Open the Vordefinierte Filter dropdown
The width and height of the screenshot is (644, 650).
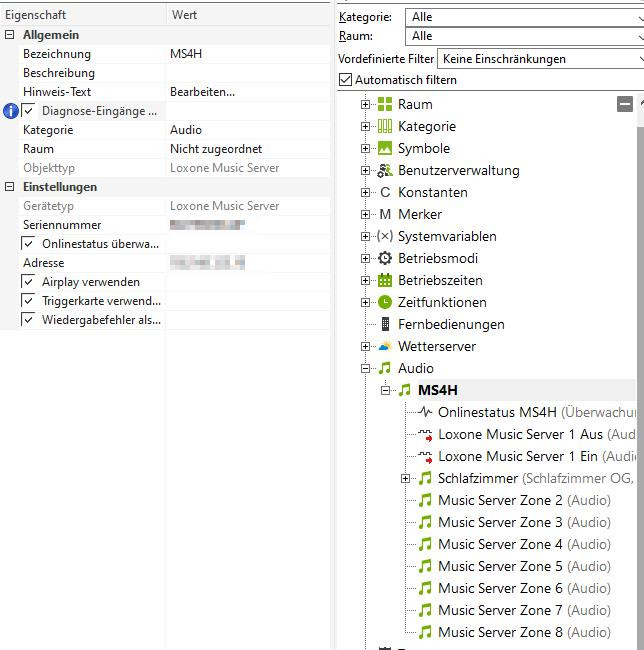540,59
